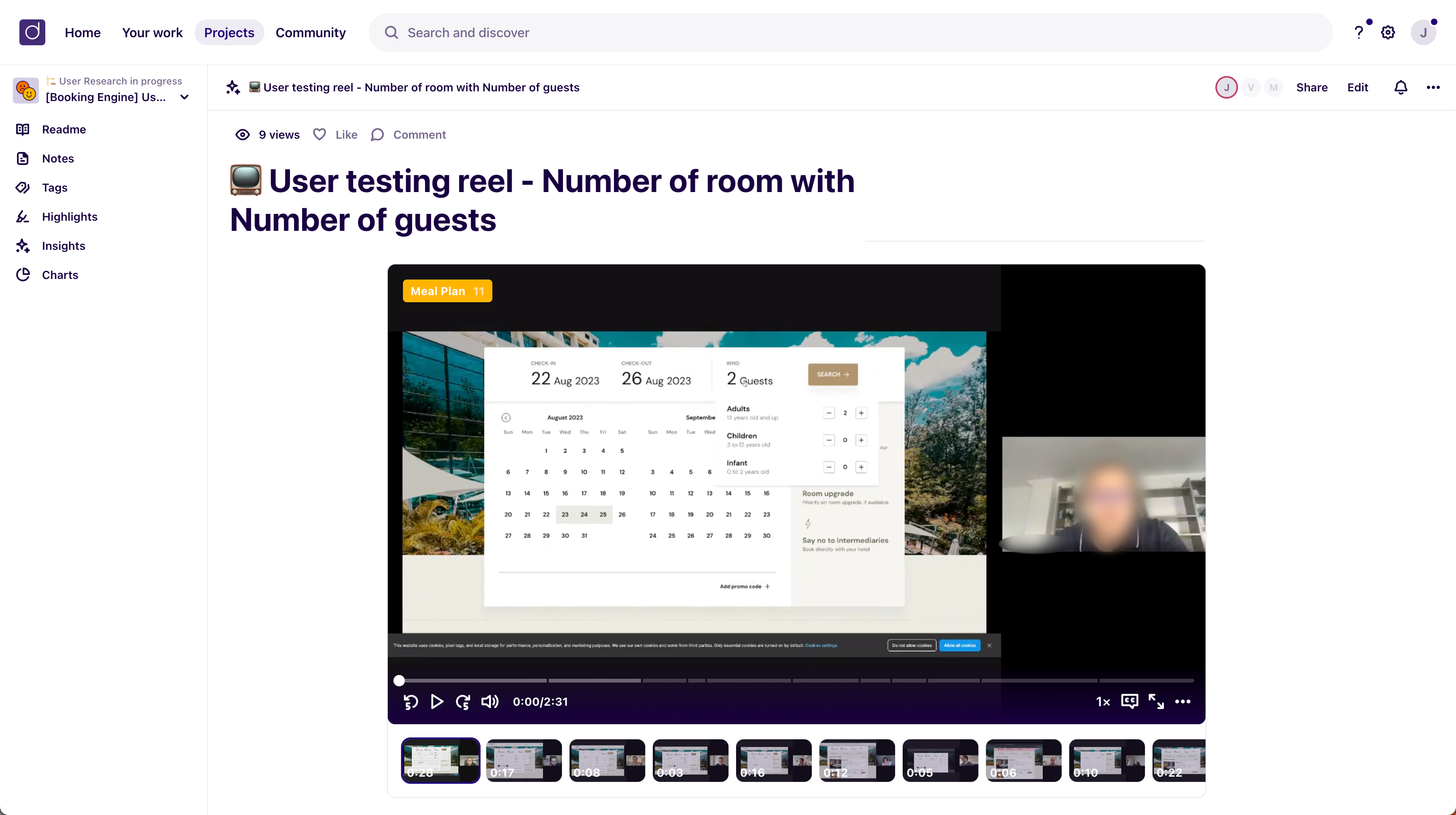
Task: Open Highlights in the sidebar
Action: (70, 217)
